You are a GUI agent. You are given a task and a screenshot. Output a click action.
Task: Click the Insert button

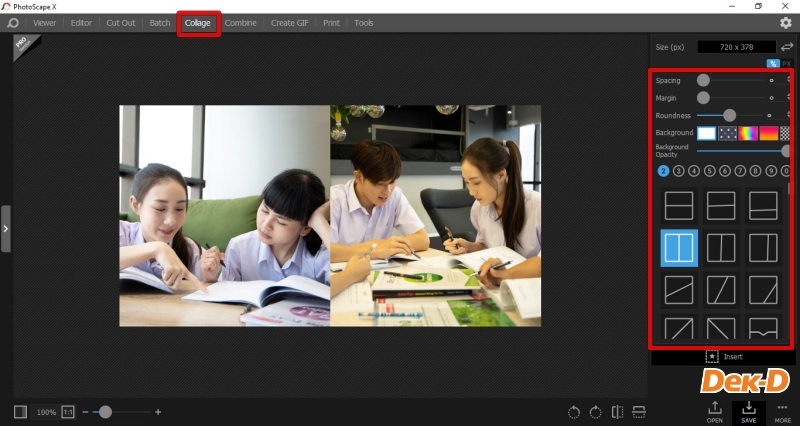(723, 356)
